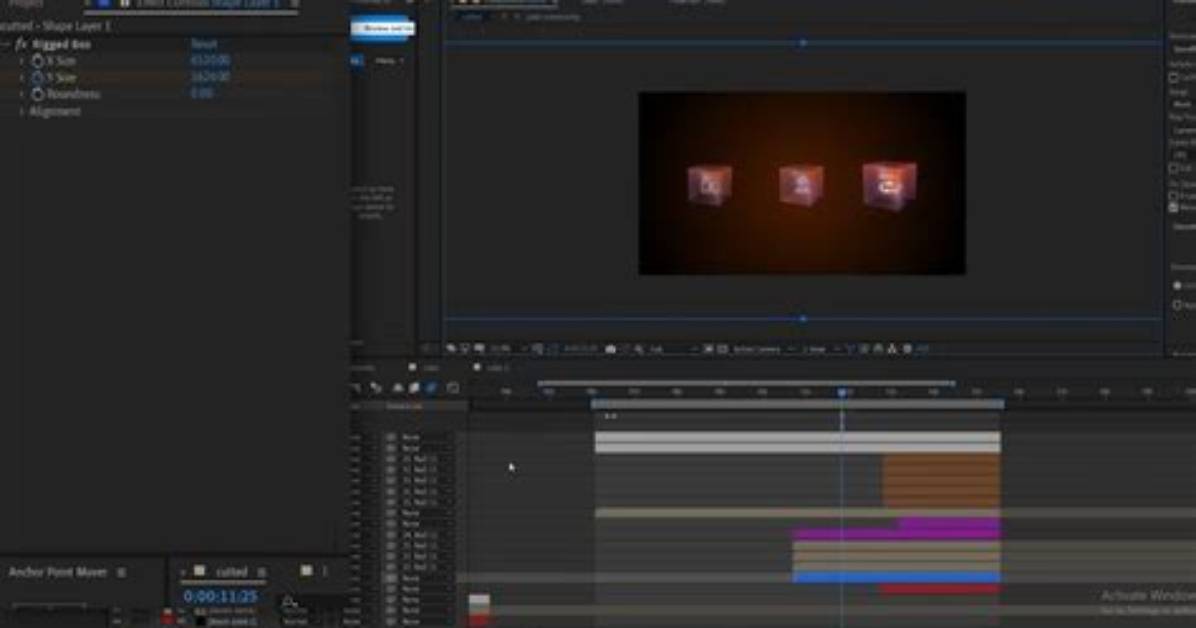The width and height of the screenshot is (1196, 628).
Task: Click the Take Snapshot camera icon
Action: 610,349
